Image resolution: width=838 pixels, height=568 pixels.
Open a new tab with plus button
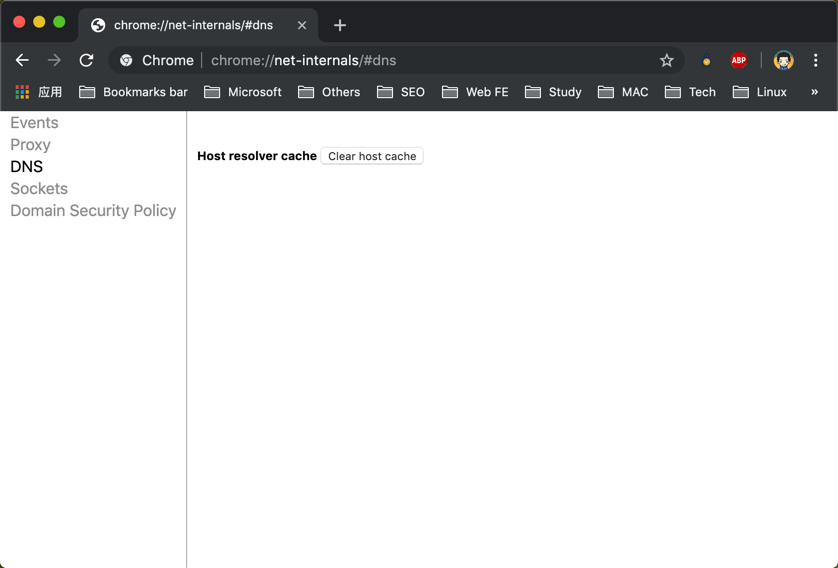point(340,25)
